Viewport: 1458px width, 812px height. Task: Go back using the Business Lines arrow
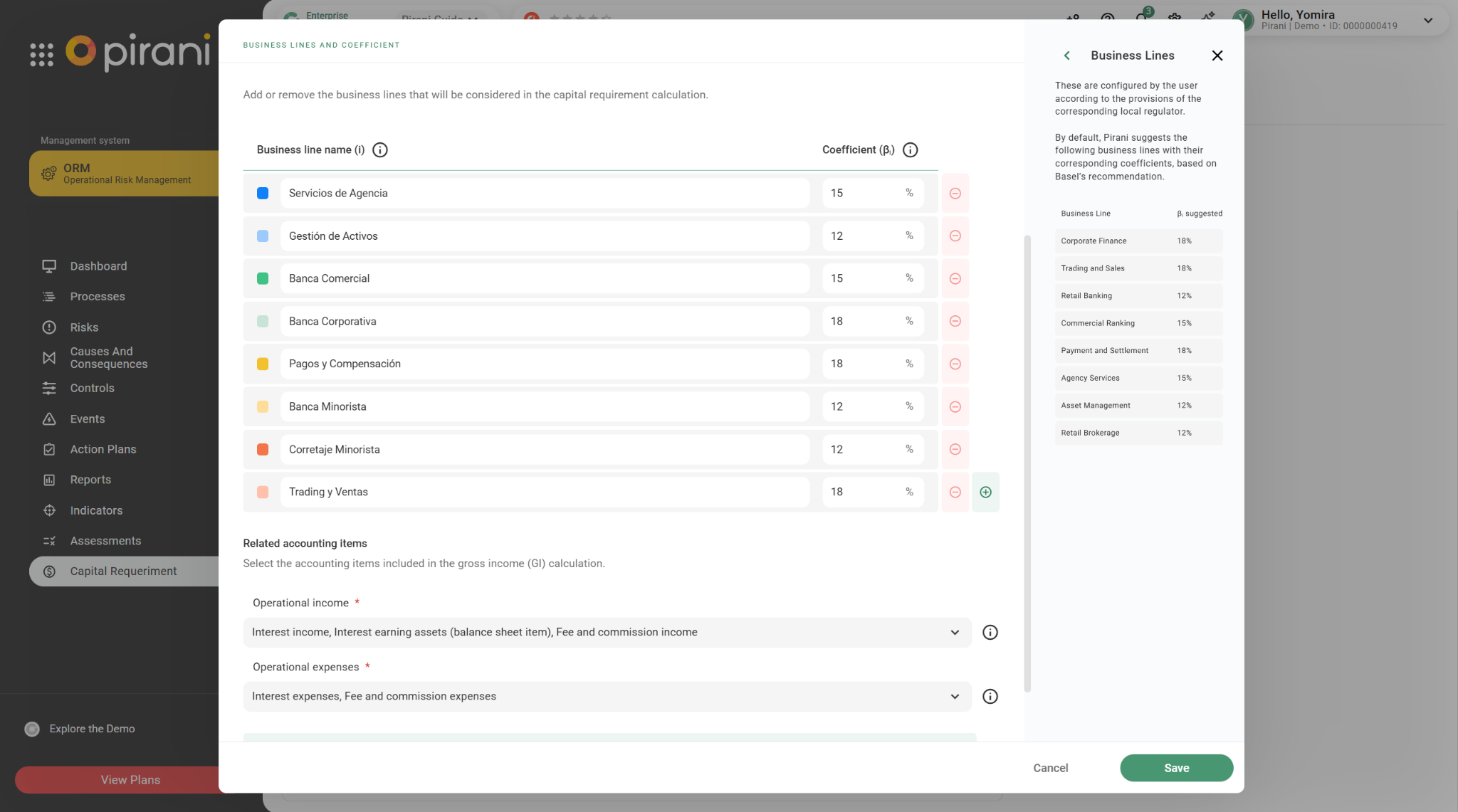(x=1066, y=56)
